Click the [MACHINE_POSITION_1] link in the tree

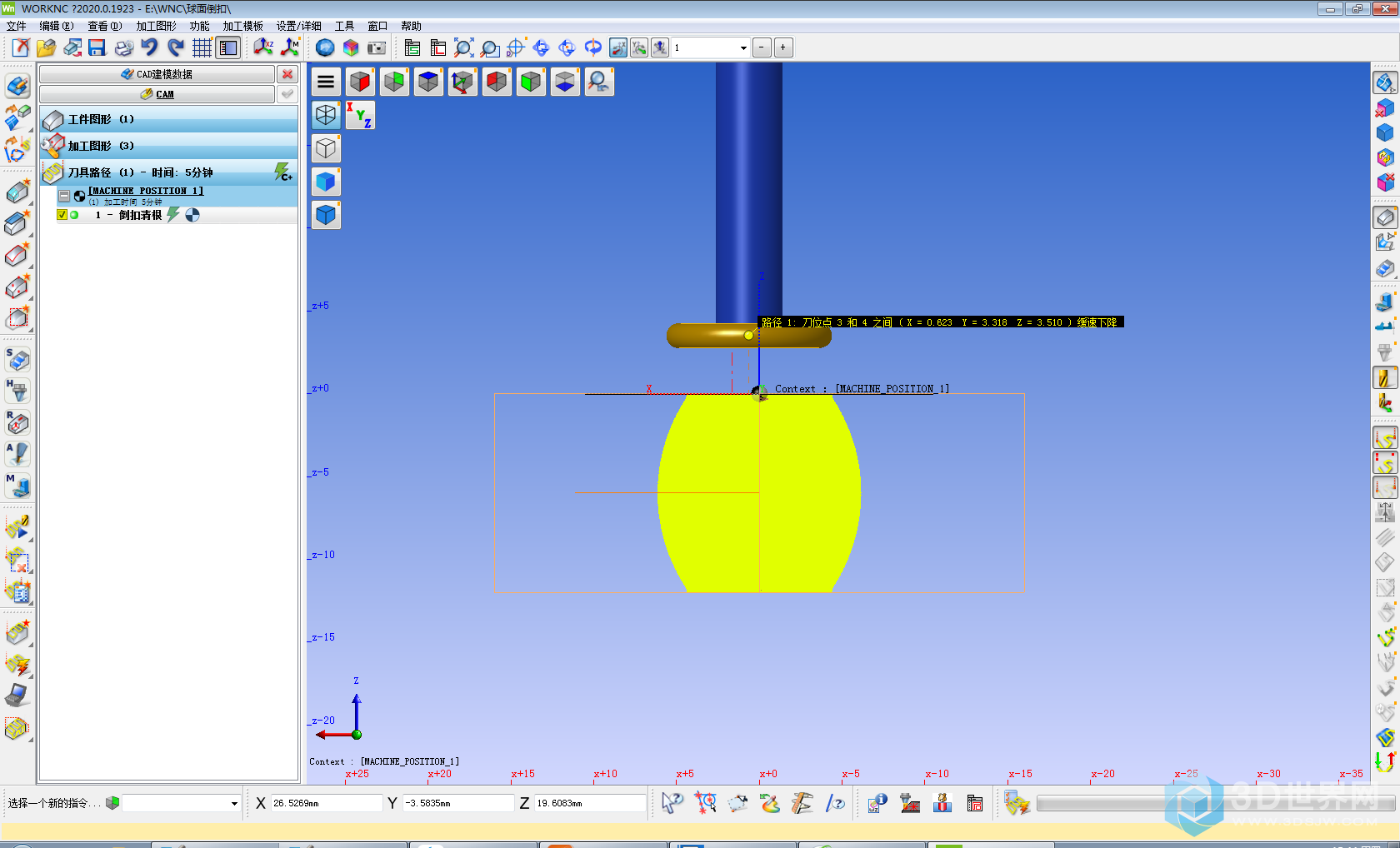coord(146,191)
